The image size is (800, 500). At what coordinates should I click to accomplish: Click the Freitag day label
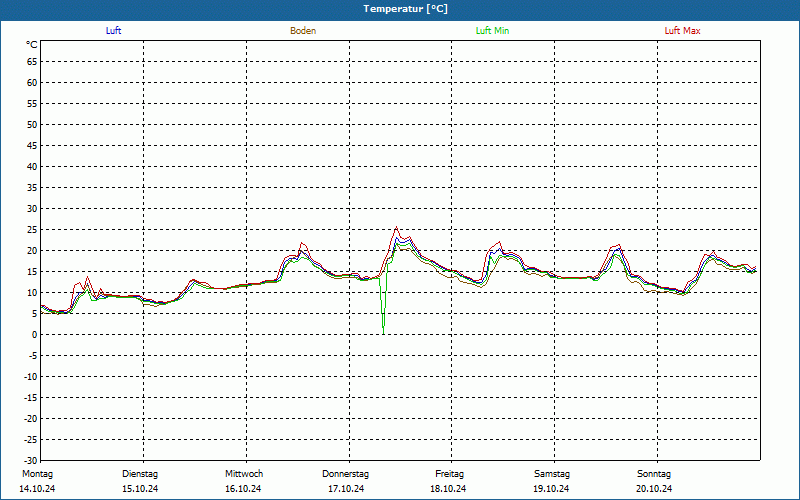[449, 474]
